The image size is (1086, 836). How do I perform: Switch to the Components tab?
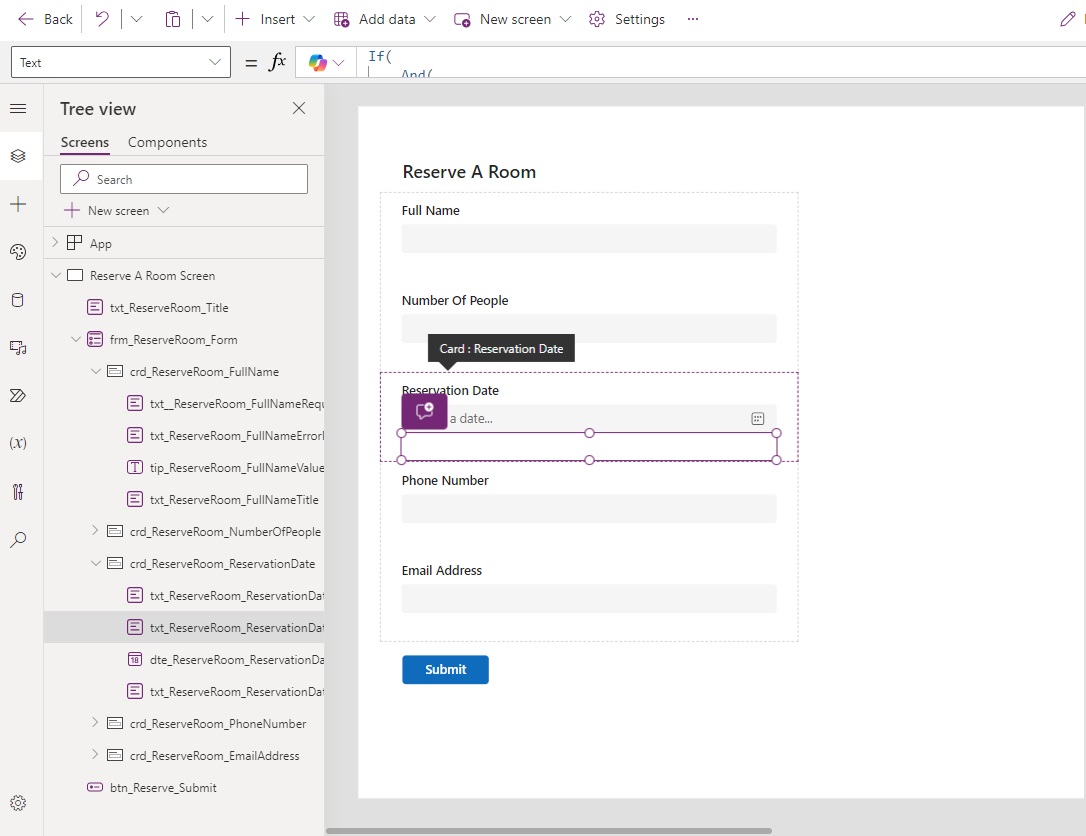click(x=167, y=142)
